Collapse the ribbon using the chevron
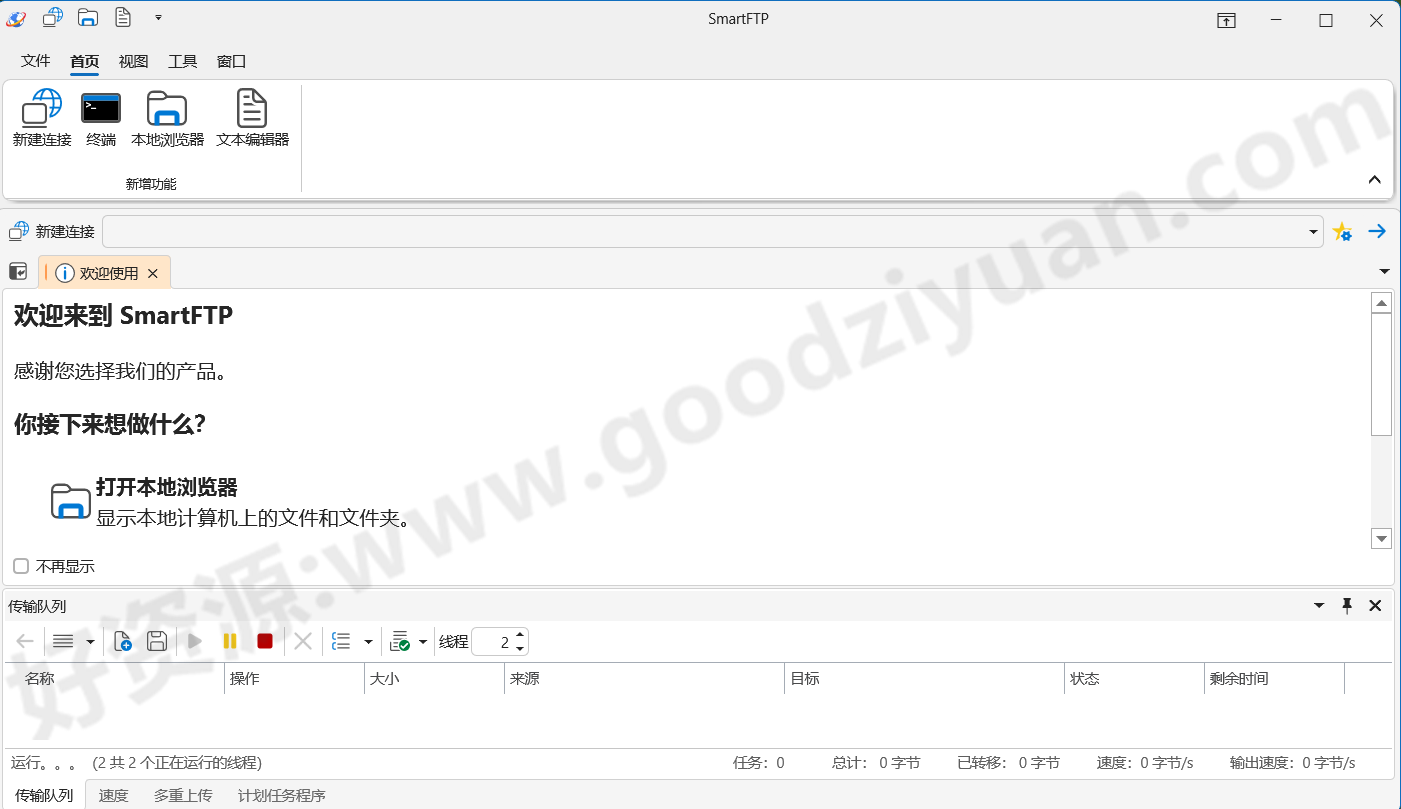 (x=1375, y=179)
